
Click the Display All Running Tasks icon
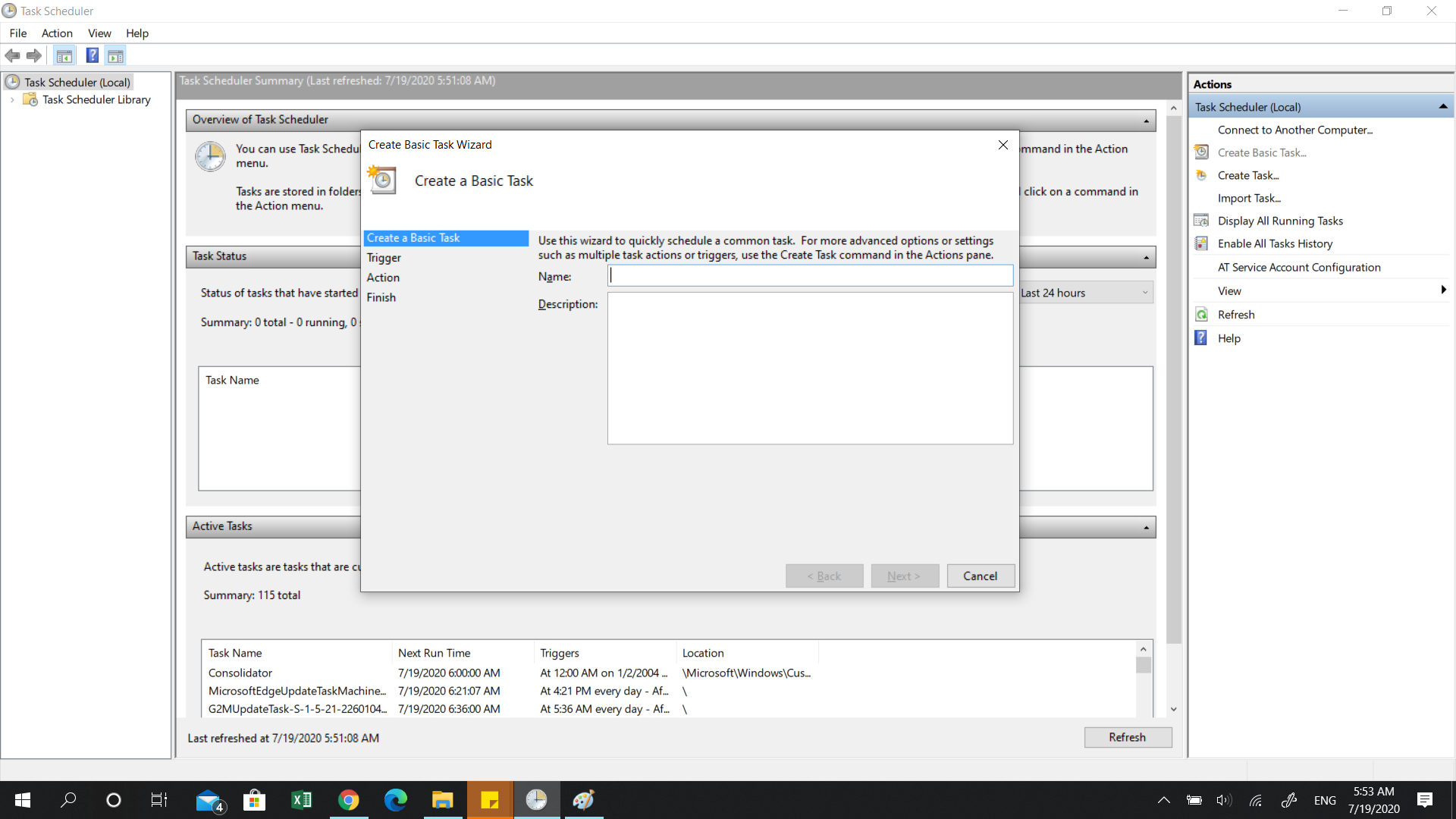coord(1201,221)
